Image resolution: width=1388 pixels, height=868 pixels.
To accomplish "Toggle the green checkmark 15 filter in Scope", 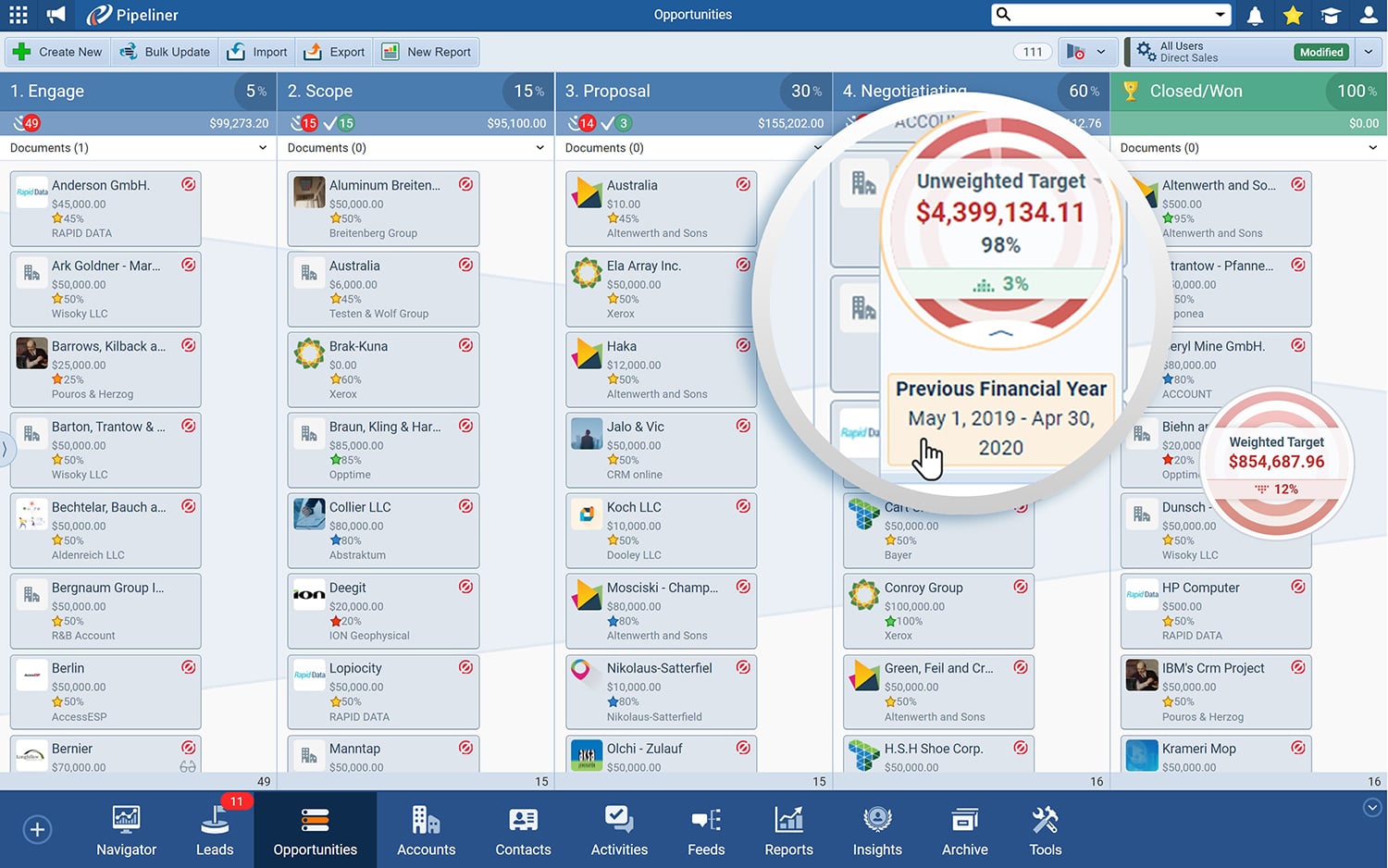I will [x=339, y=123].
